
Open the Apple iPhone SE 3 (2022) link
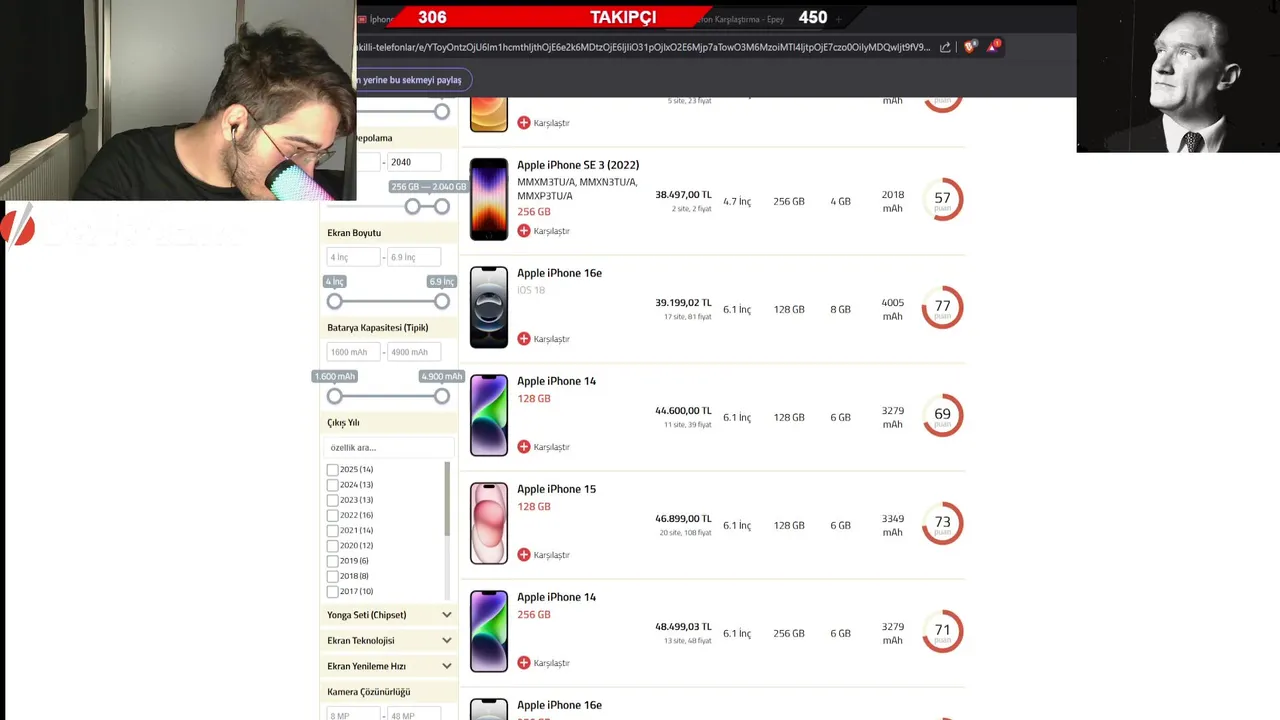578,165
